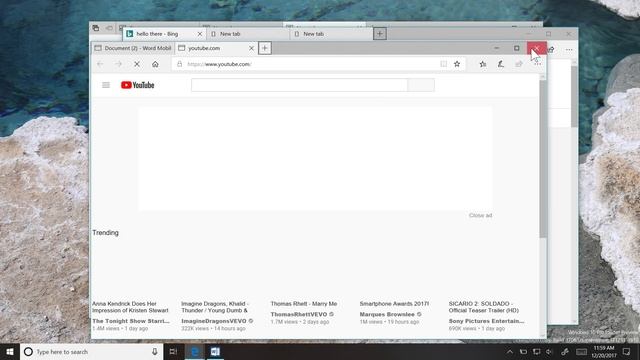This screenshot has width=640, height=360.
Task: Go to the browser home page
Action: (155, 64)
